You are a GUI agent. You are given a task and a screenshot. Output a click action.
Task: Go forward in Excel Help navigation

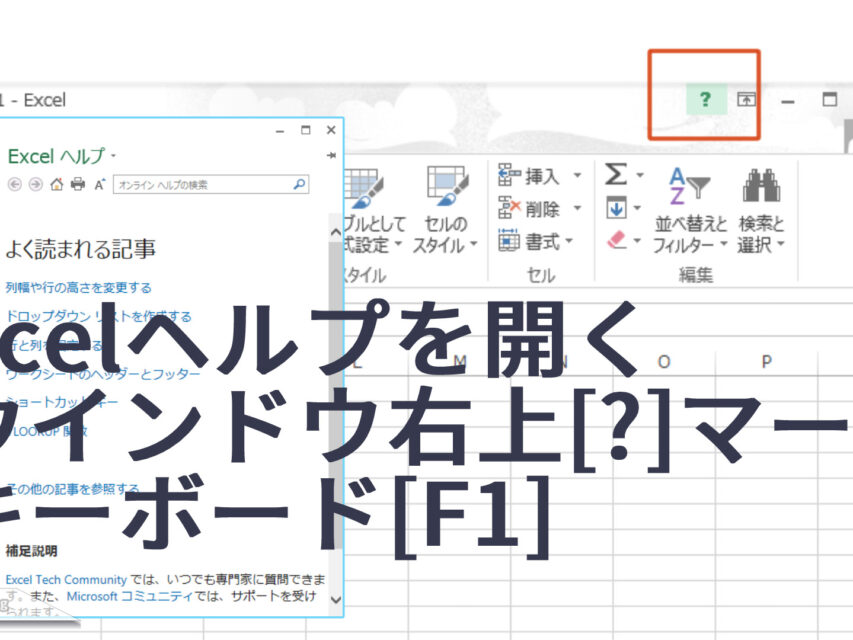pos(35,184)
